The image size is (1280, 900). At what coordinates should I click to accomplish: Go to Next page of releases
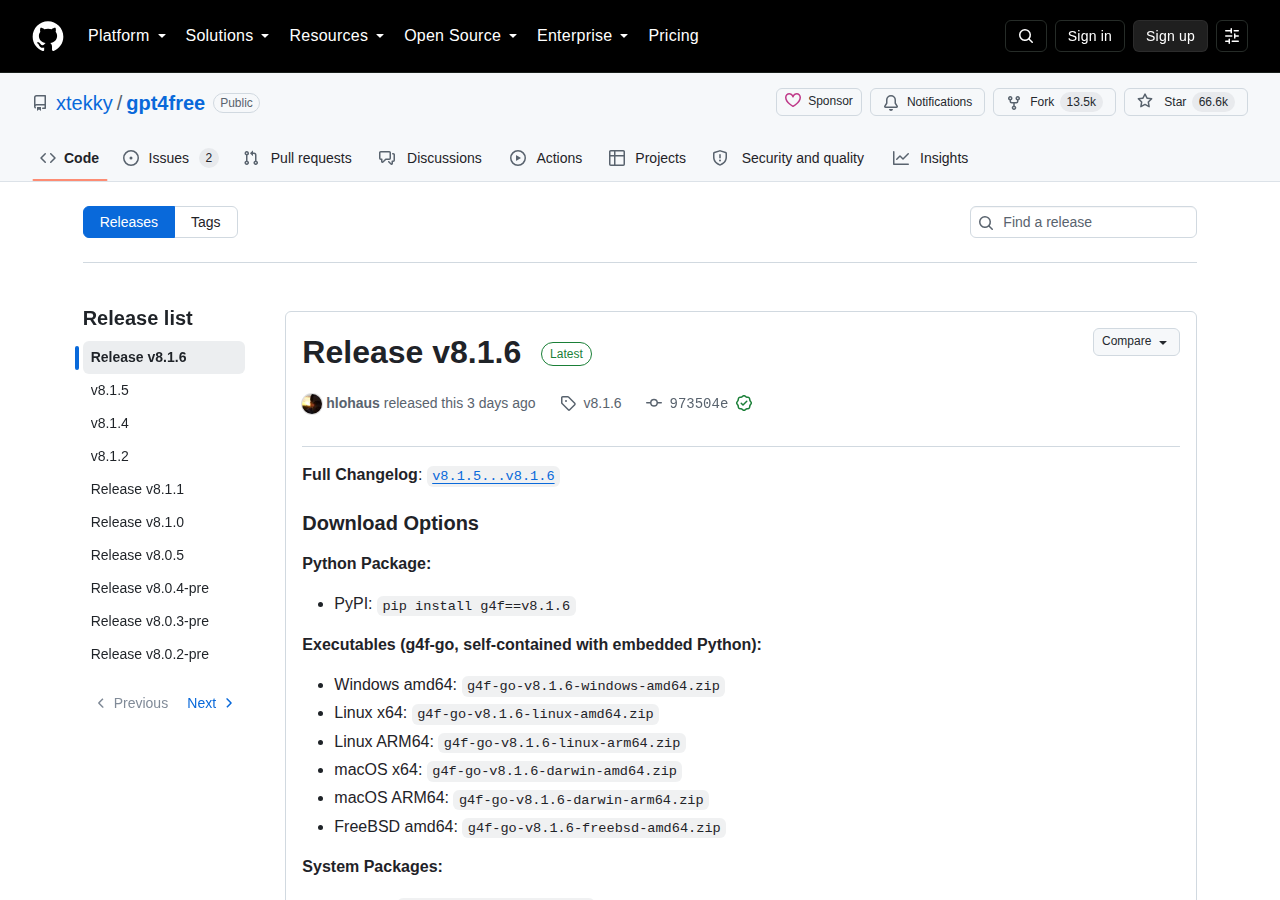pos(211,703)
